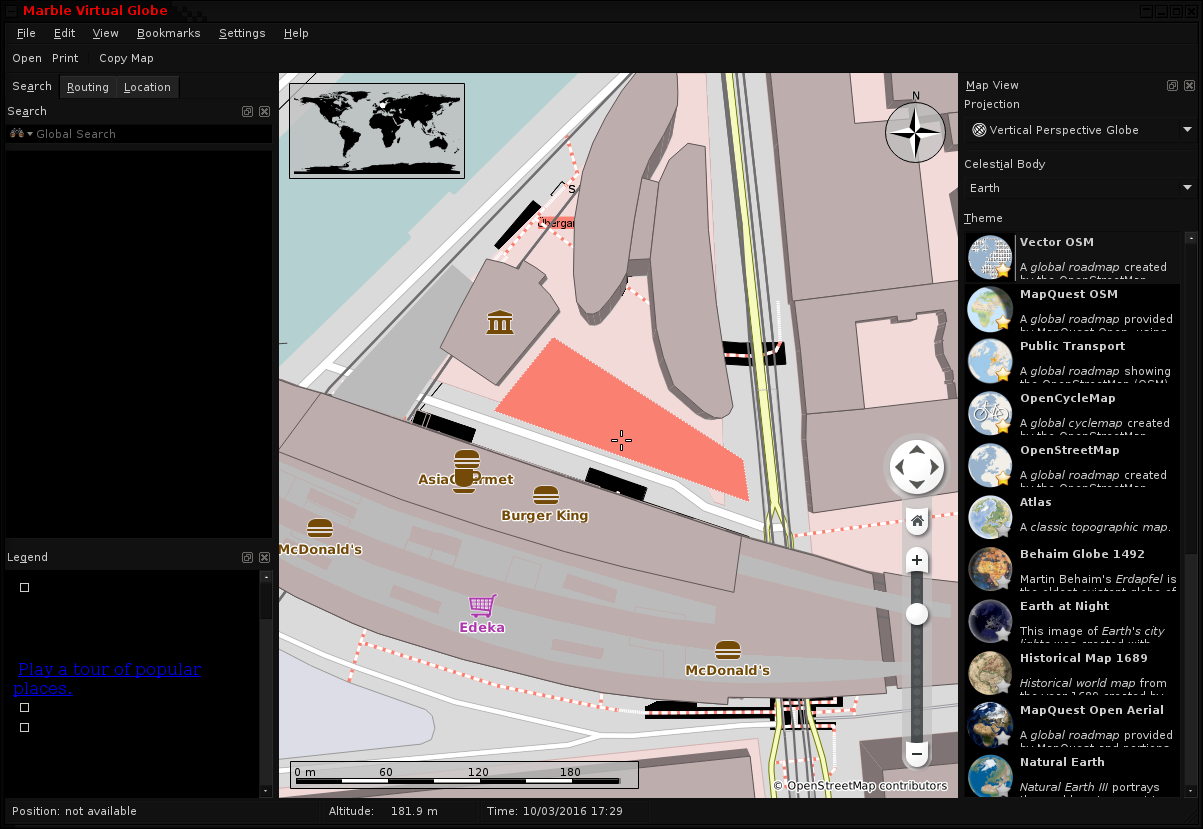Viewport: 1203px width, 829px height.
Task: Open the Projection dropdown
Action: click(x=1081, y=130)
